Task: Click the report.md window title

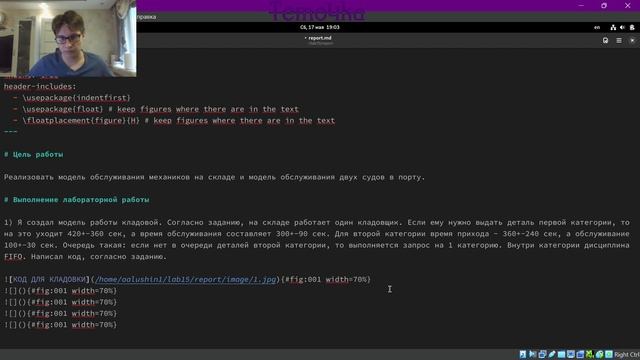Action: 320,38
